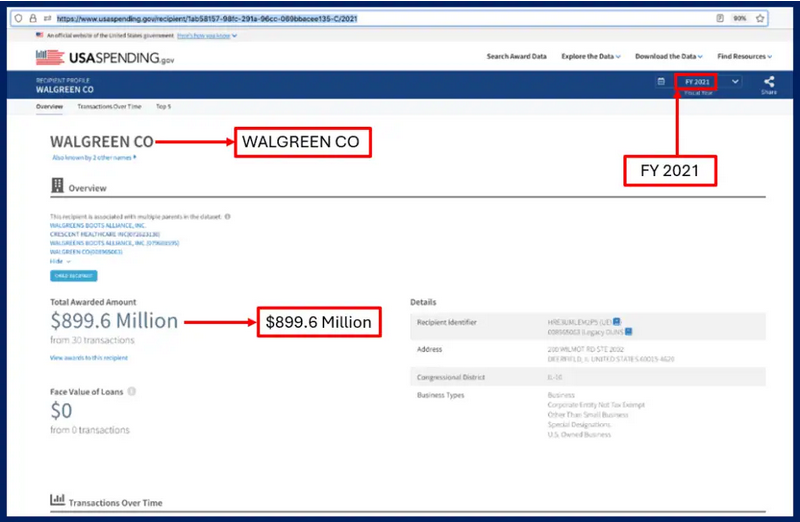Open Search Award Data in the navigation
The image size is (800, 522).
click(x=516, y=57)
